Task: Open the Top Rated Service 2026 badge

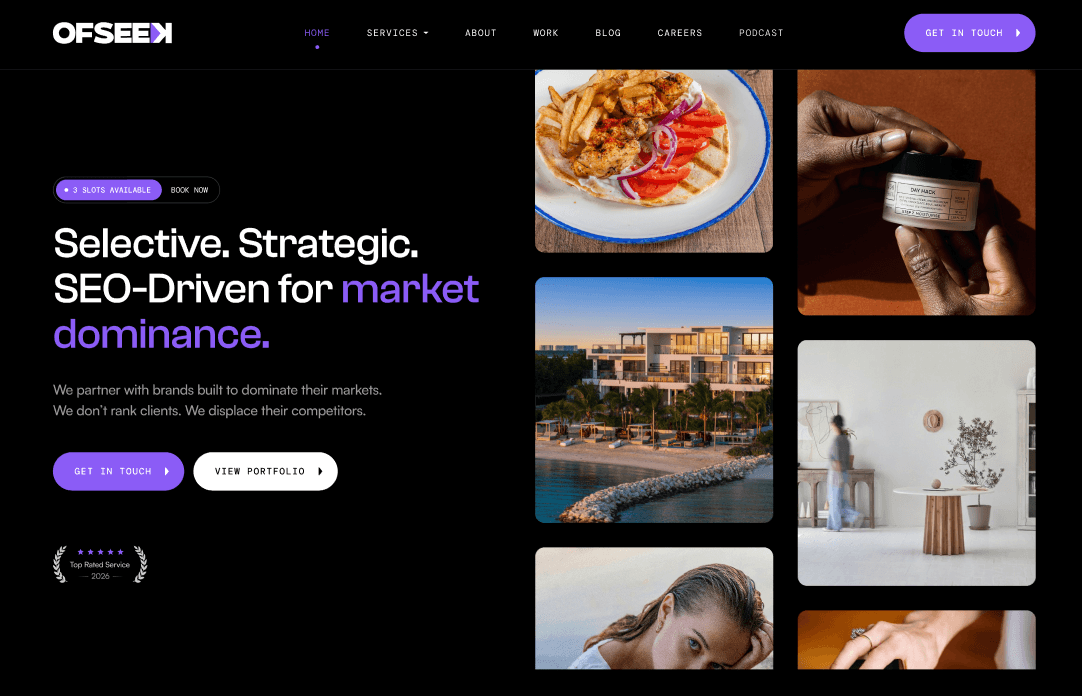Action: (x=100, y=564)
